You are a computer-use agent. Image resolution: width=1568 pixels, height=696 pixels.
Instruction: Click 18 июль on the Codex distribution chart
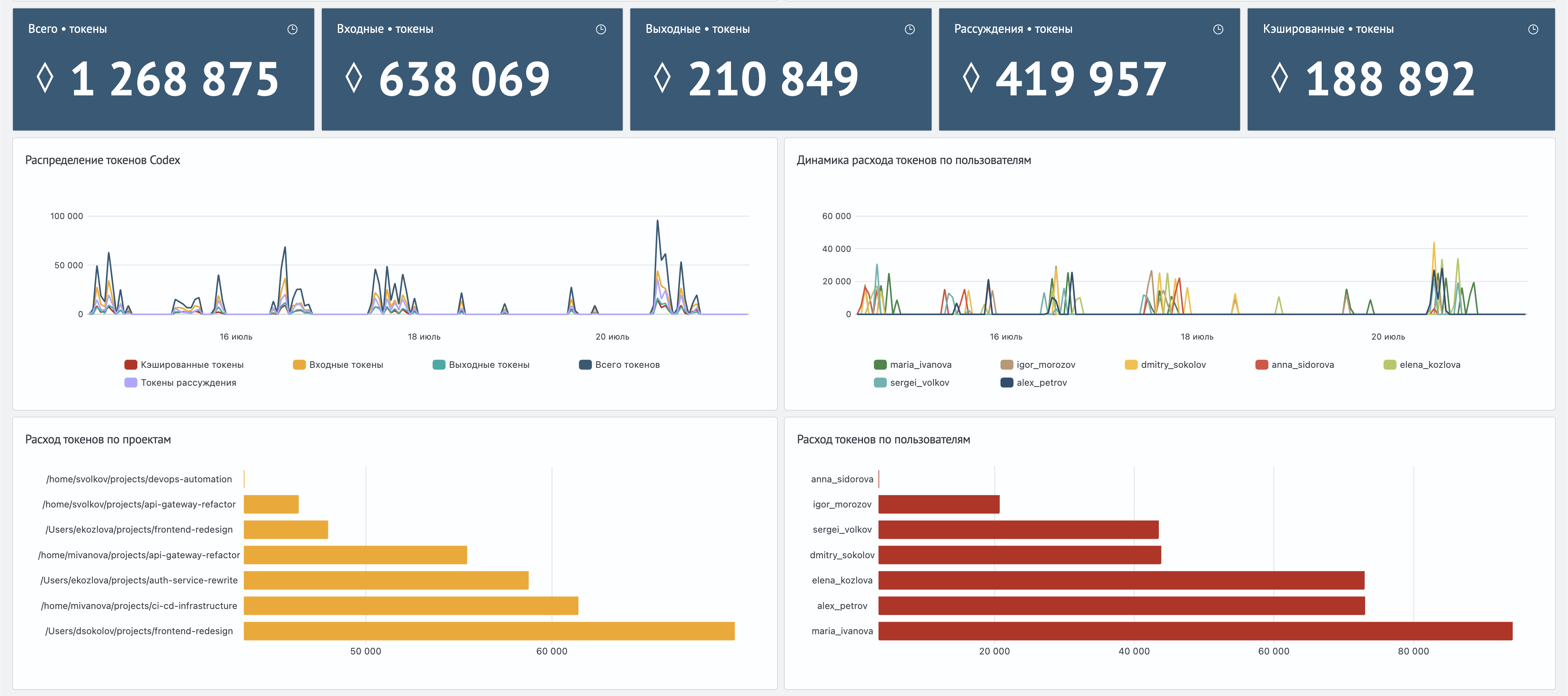pyautogui.click(x=424, y=337)
